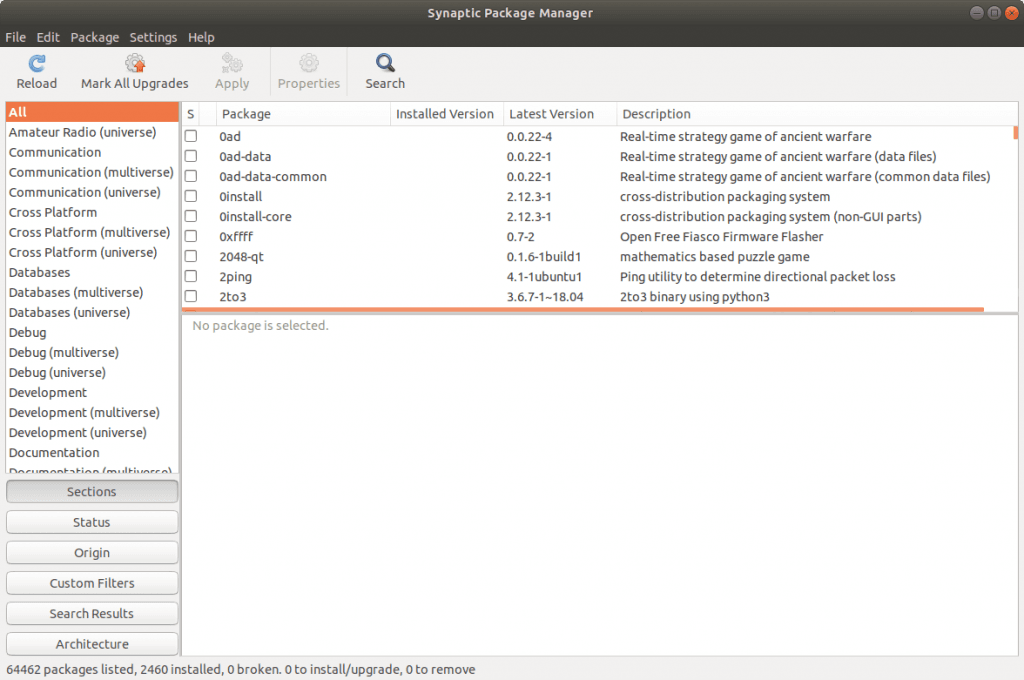Open the Help menu
1024x680 pixels.
[x=201, y=37]
